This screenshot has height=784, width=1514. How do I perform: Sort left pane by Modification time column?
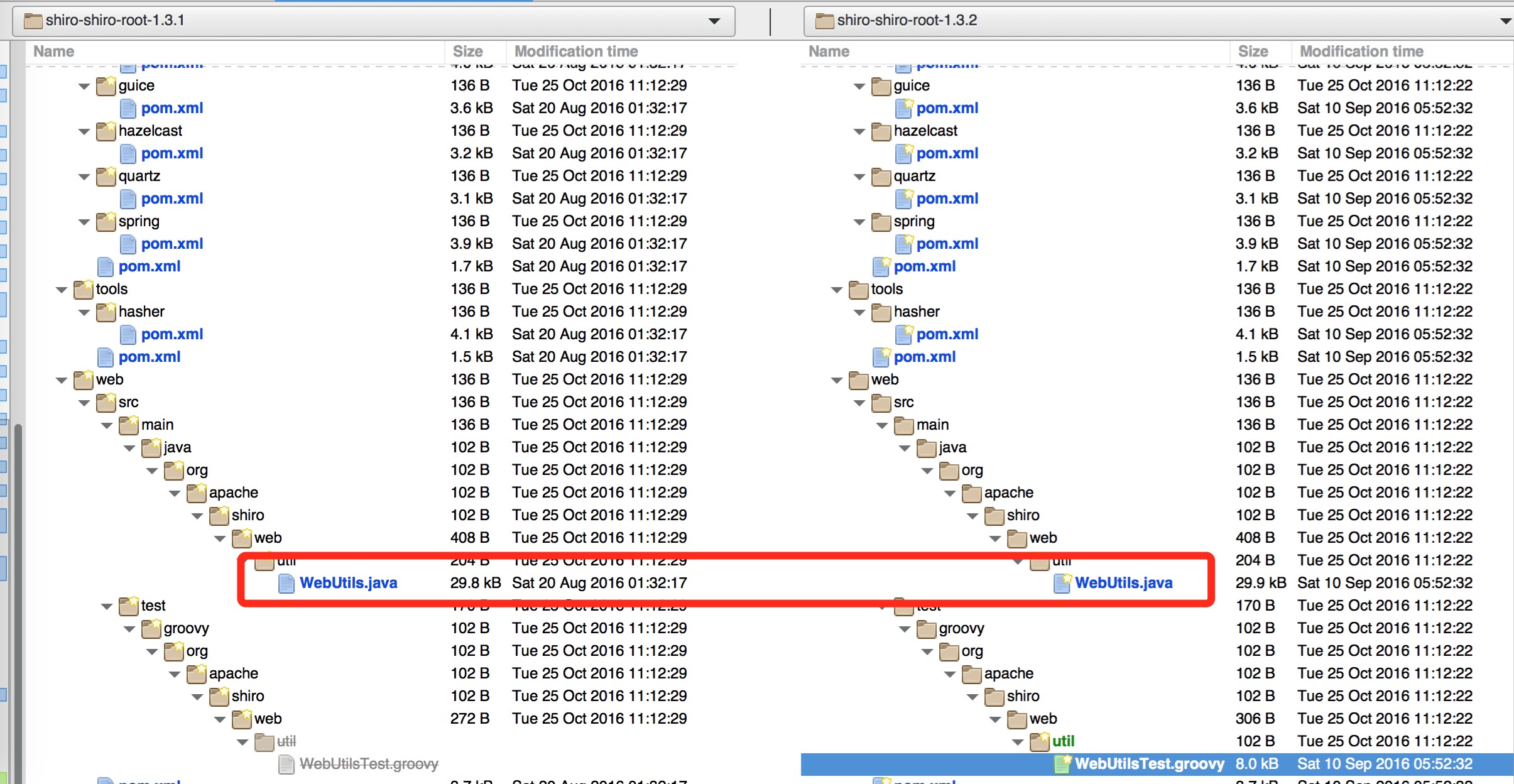[x=622, y=52]
